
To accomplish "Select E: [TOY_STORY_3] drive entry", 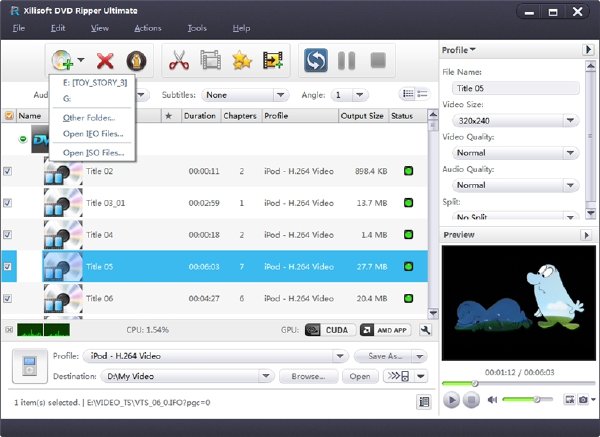I will [95, 83].
